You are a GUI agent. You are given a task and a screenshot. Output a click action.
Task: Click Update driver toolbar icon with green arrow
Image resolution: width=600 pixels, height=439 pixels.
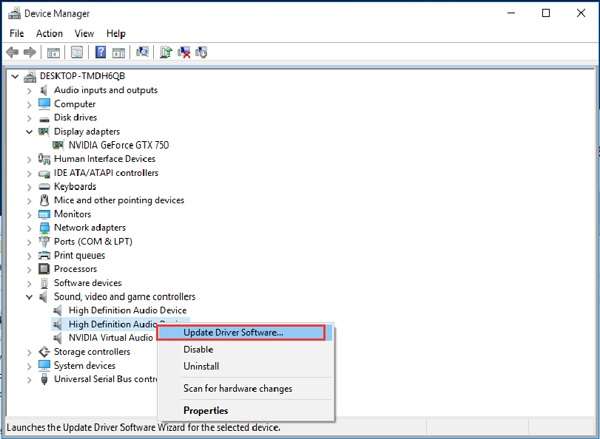click(x=166, y=52)
